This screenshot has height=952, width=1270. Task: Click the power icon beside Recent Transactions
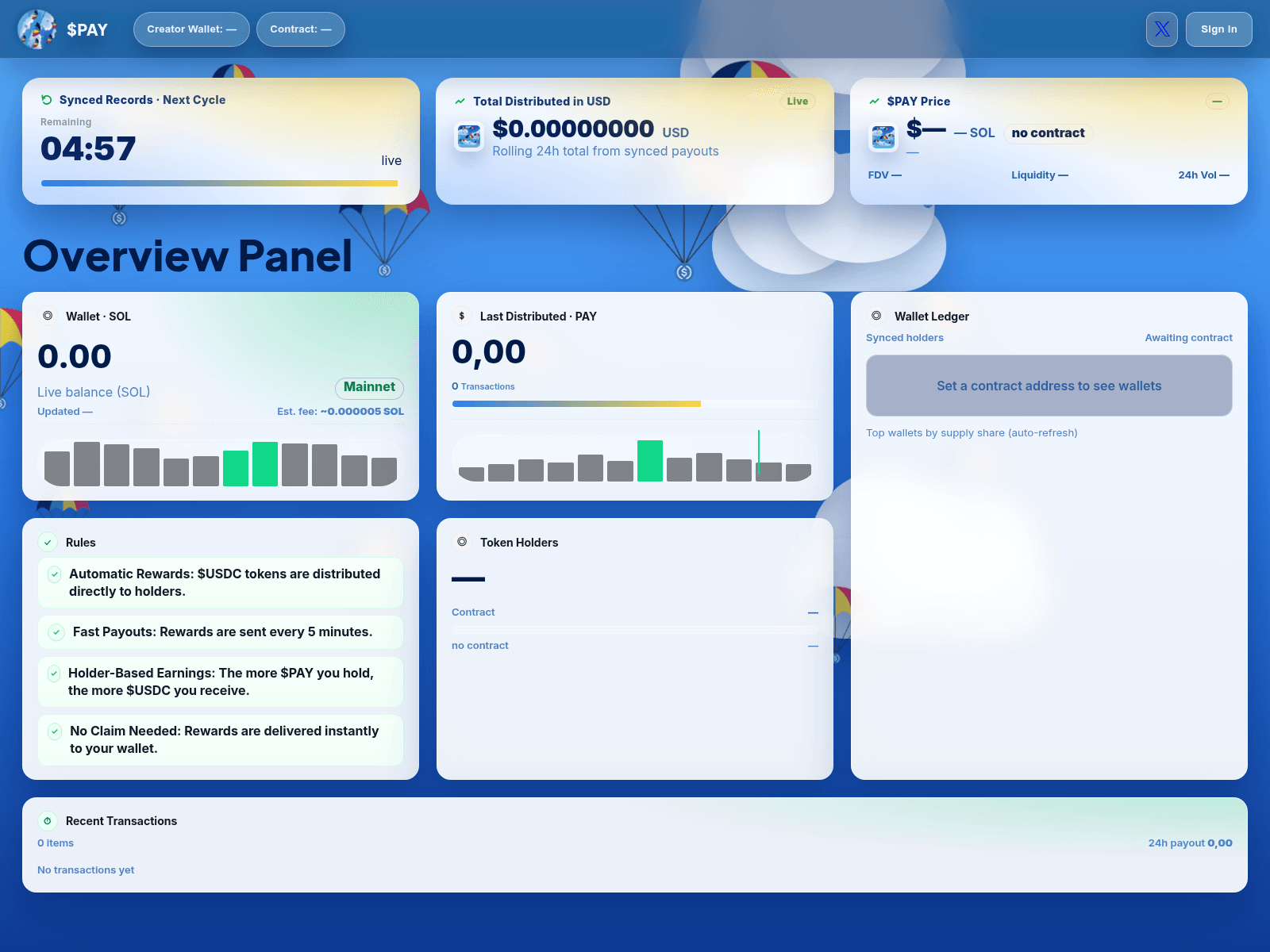[x=48, y=821]
